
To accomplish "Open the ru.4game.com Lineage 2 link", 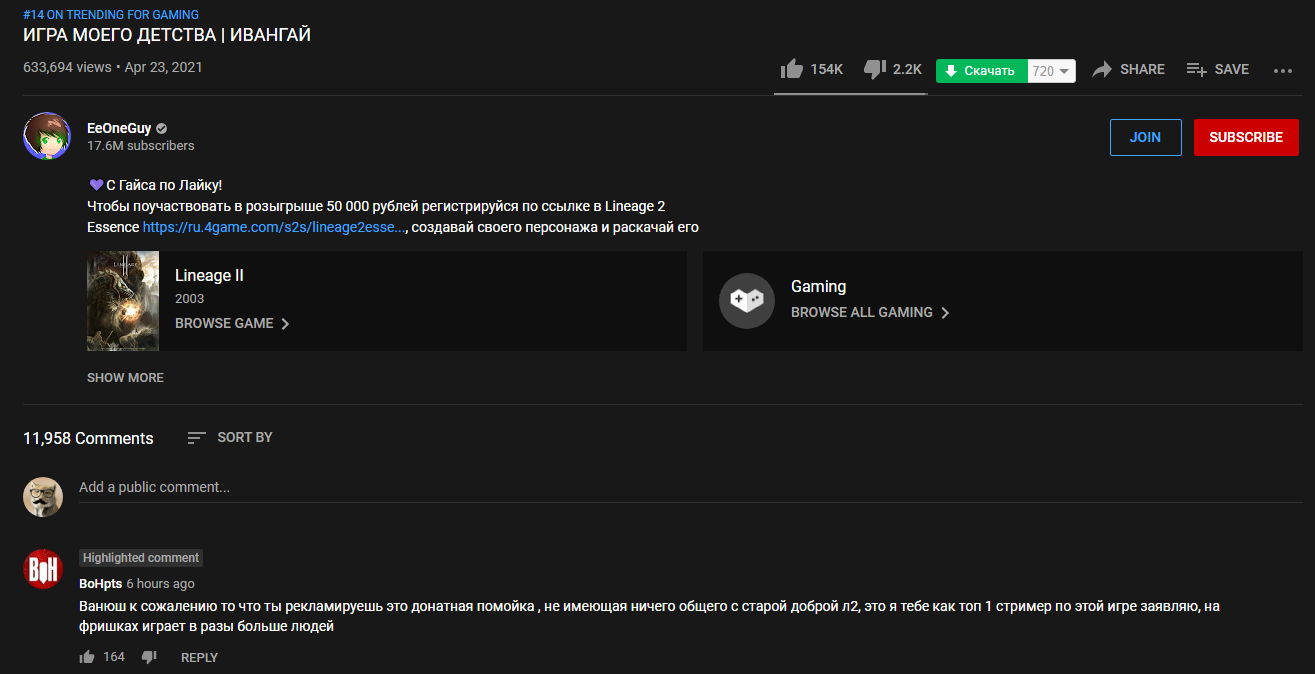I will tap(274, 227).
